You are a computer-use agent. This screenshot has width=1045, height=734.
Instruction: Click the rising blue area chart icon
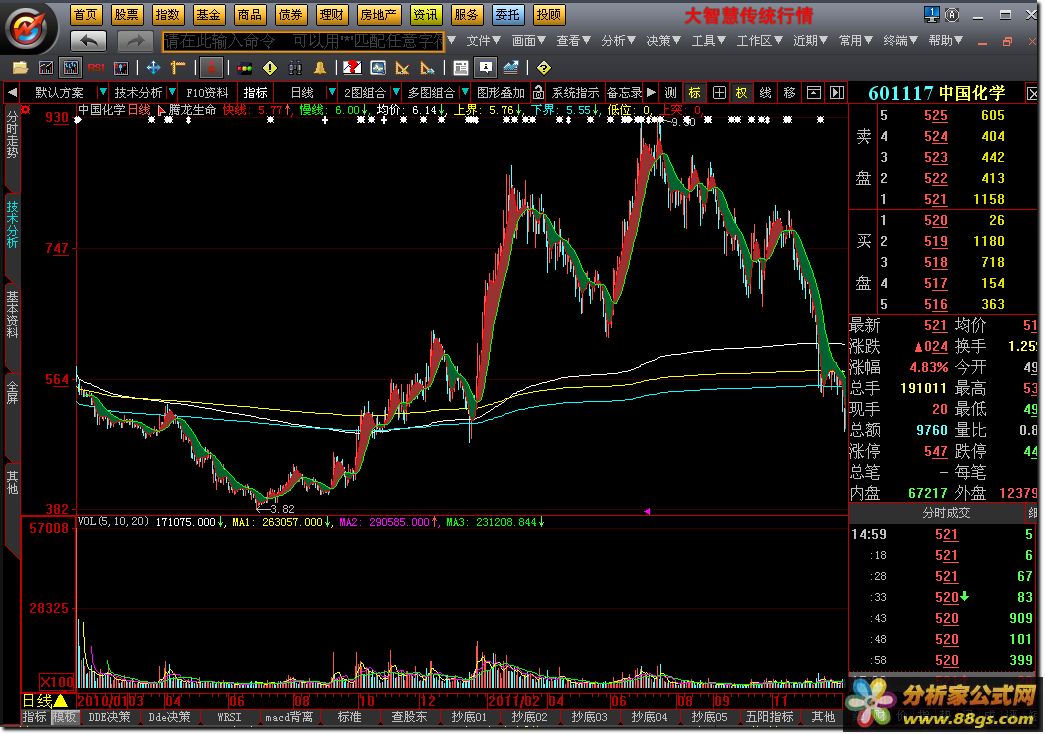(x=511, y=67)
